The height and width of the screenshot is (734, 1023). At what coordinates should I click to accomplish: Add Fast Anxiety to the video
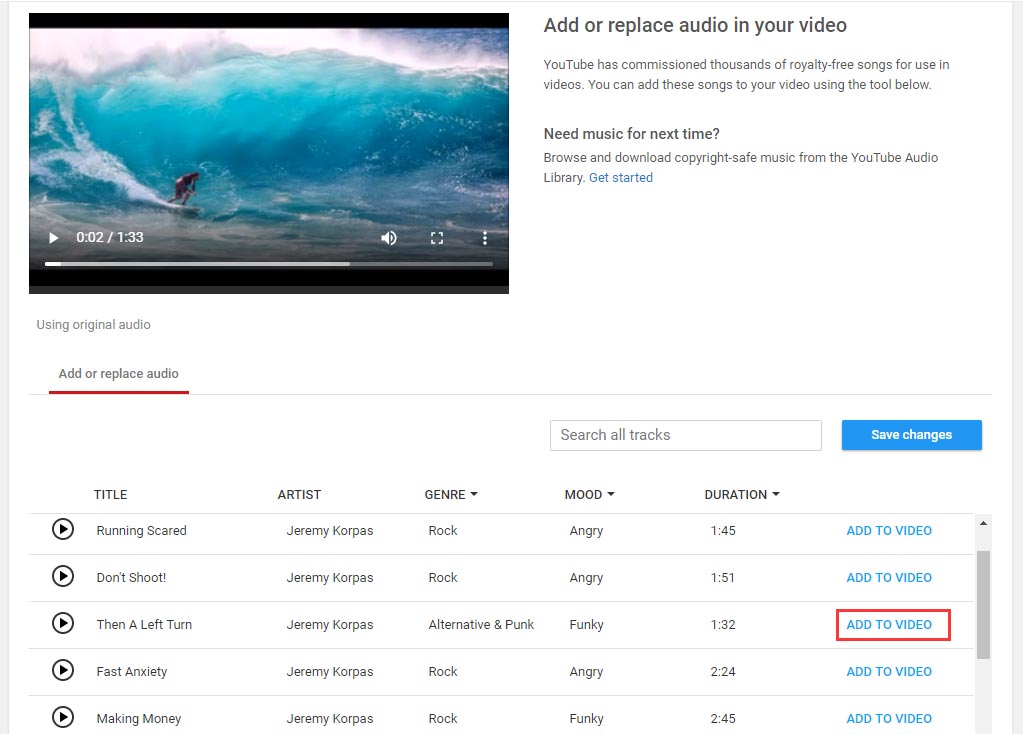[889, 671]
